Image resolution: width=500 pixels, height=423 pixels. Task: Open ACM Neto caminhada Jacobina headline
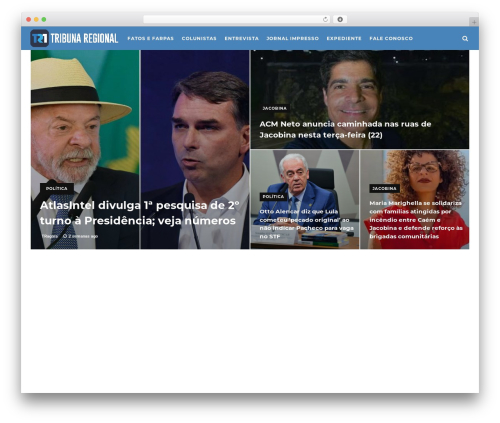point(345,129)
